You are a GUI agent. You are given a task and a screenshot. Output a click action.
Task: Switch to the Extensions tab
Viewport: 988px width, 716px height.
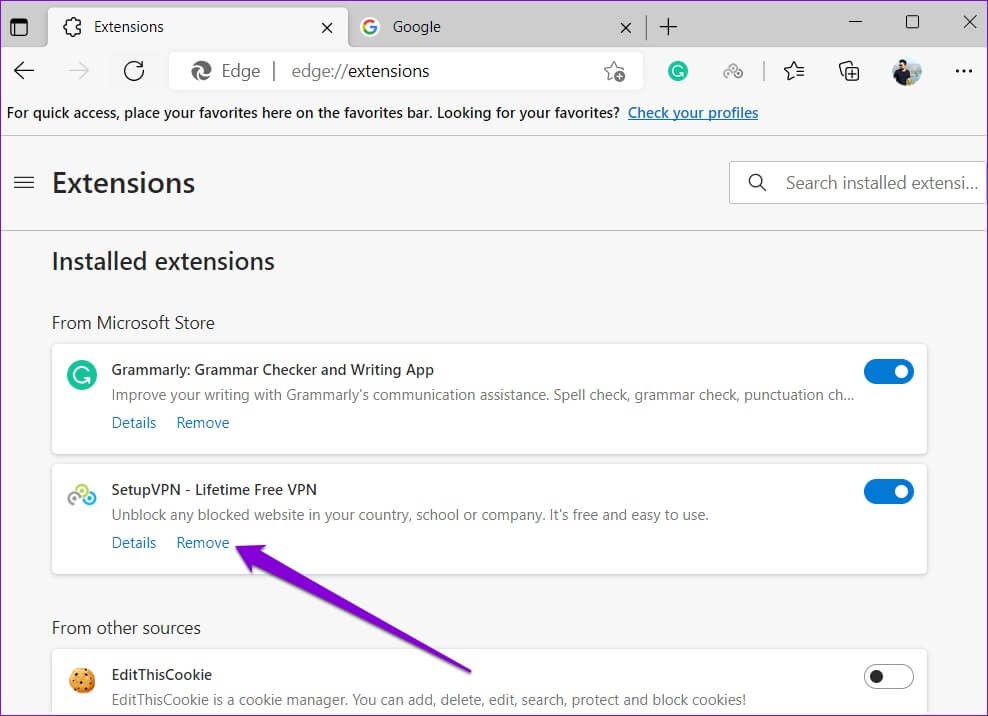click(197, 27)
